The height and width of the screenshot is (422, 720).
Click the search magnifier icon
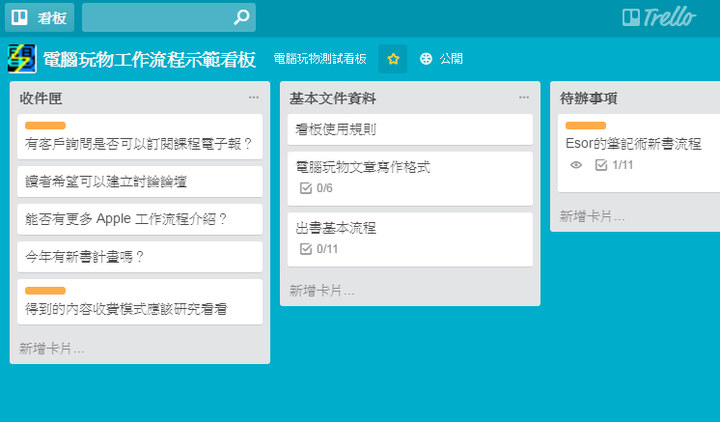pyautogui.click(x=242, y=17)
